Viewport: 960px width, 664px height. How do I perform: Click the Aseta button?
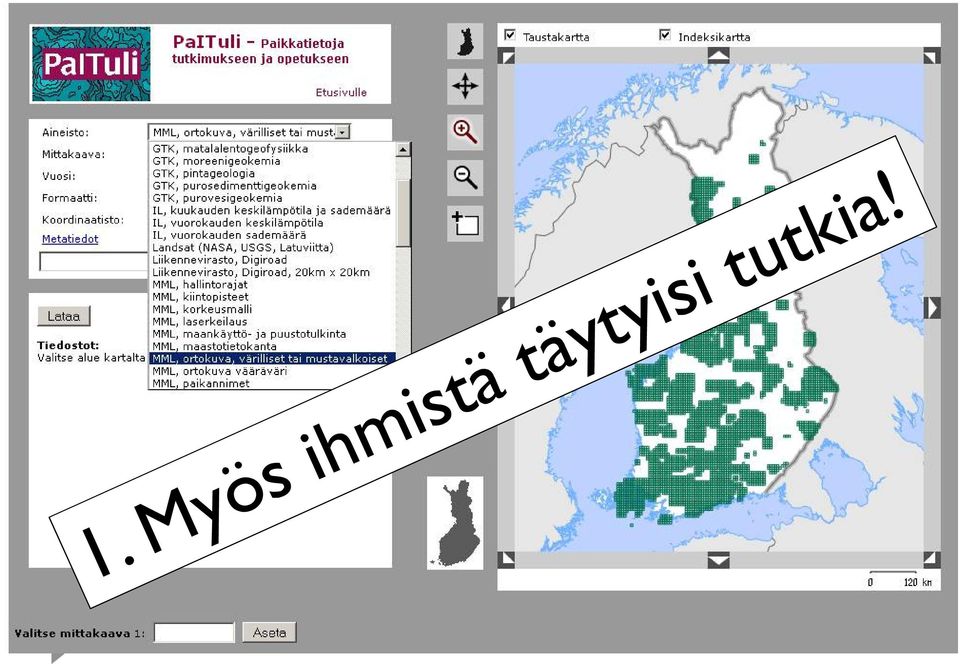point(269,633)
